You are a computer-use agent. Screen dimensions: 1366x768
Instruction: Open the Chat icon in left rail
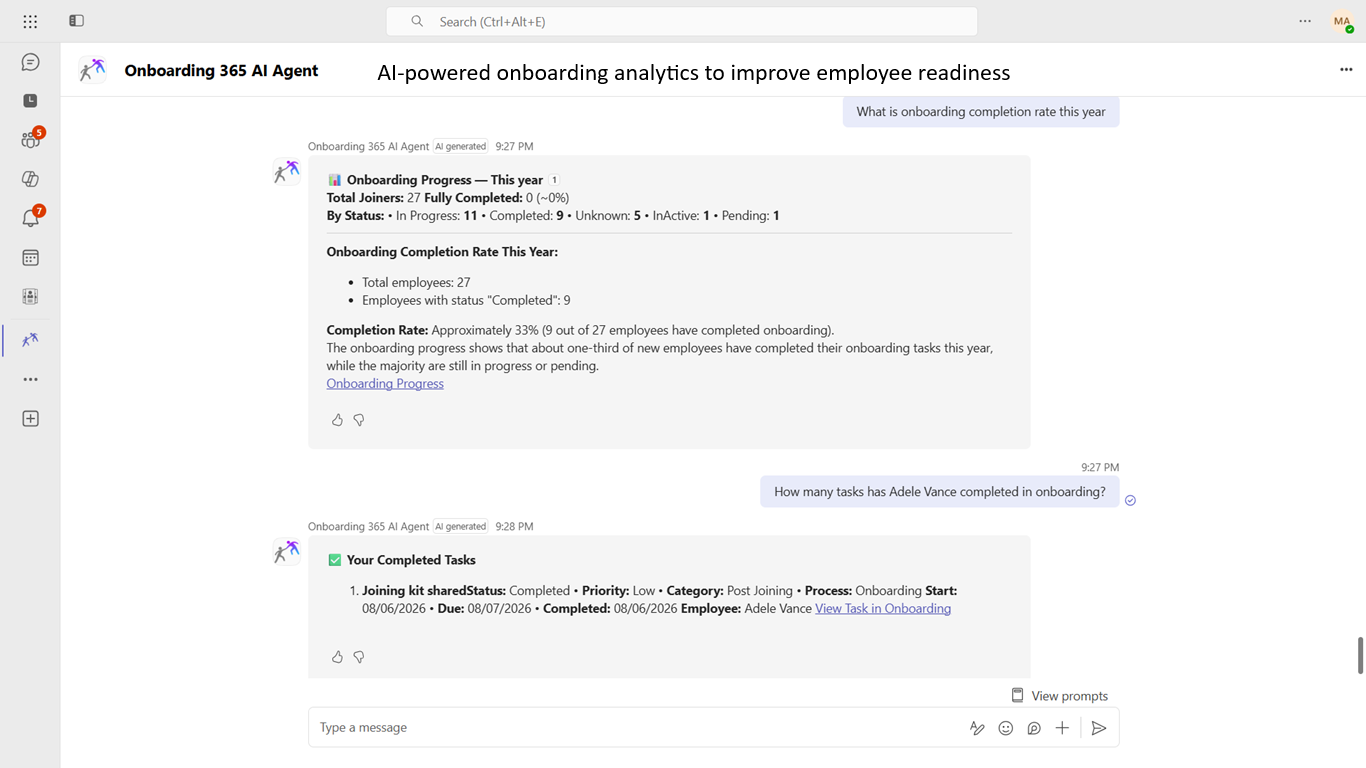(x=30, y=62)
